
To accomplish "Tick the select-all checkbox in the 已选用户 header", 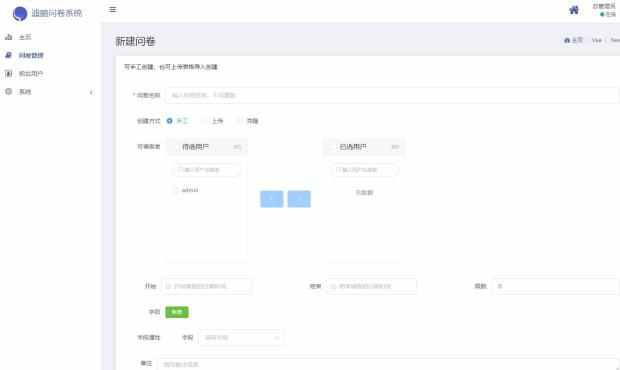I will point(333,147).
